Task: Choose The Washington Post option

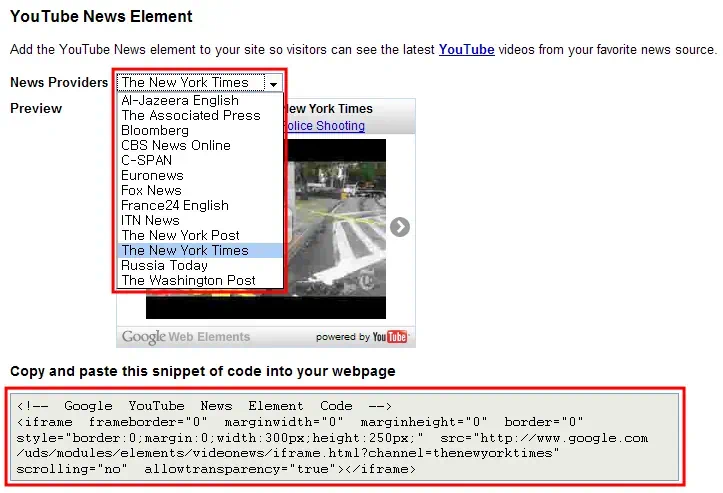Action: 188,280
